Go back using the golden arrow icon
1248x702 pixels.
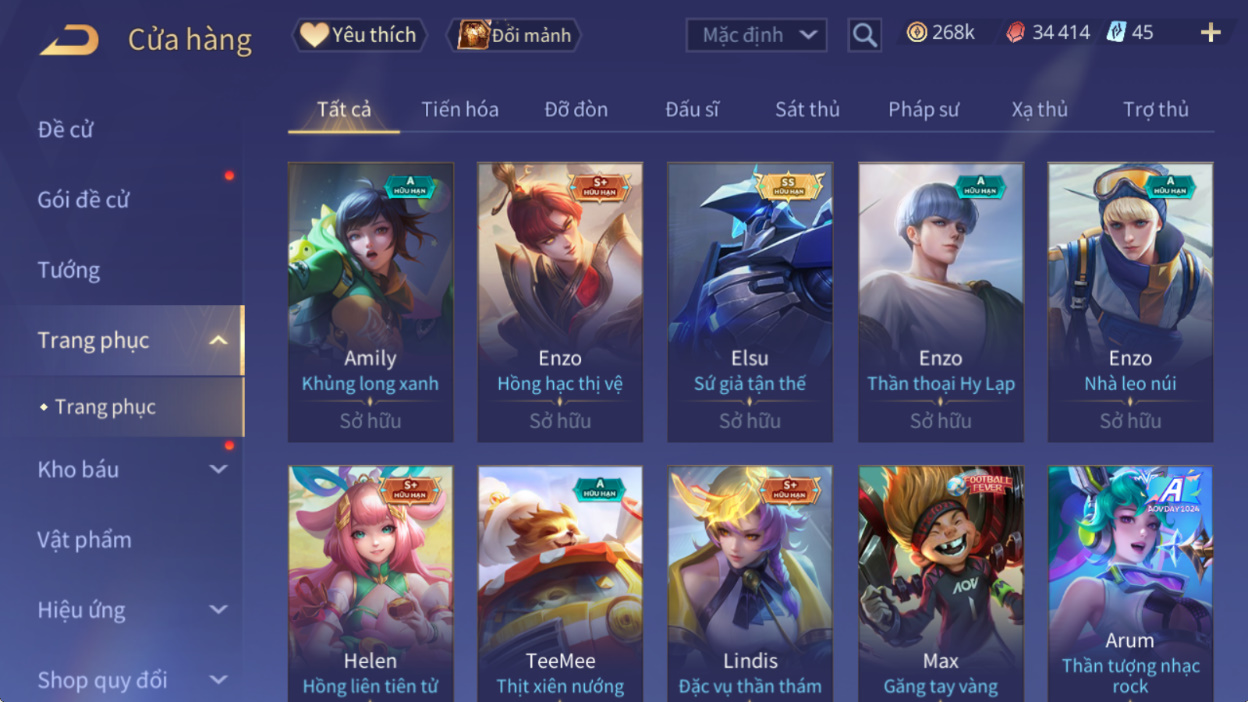[x=69, y=40]
